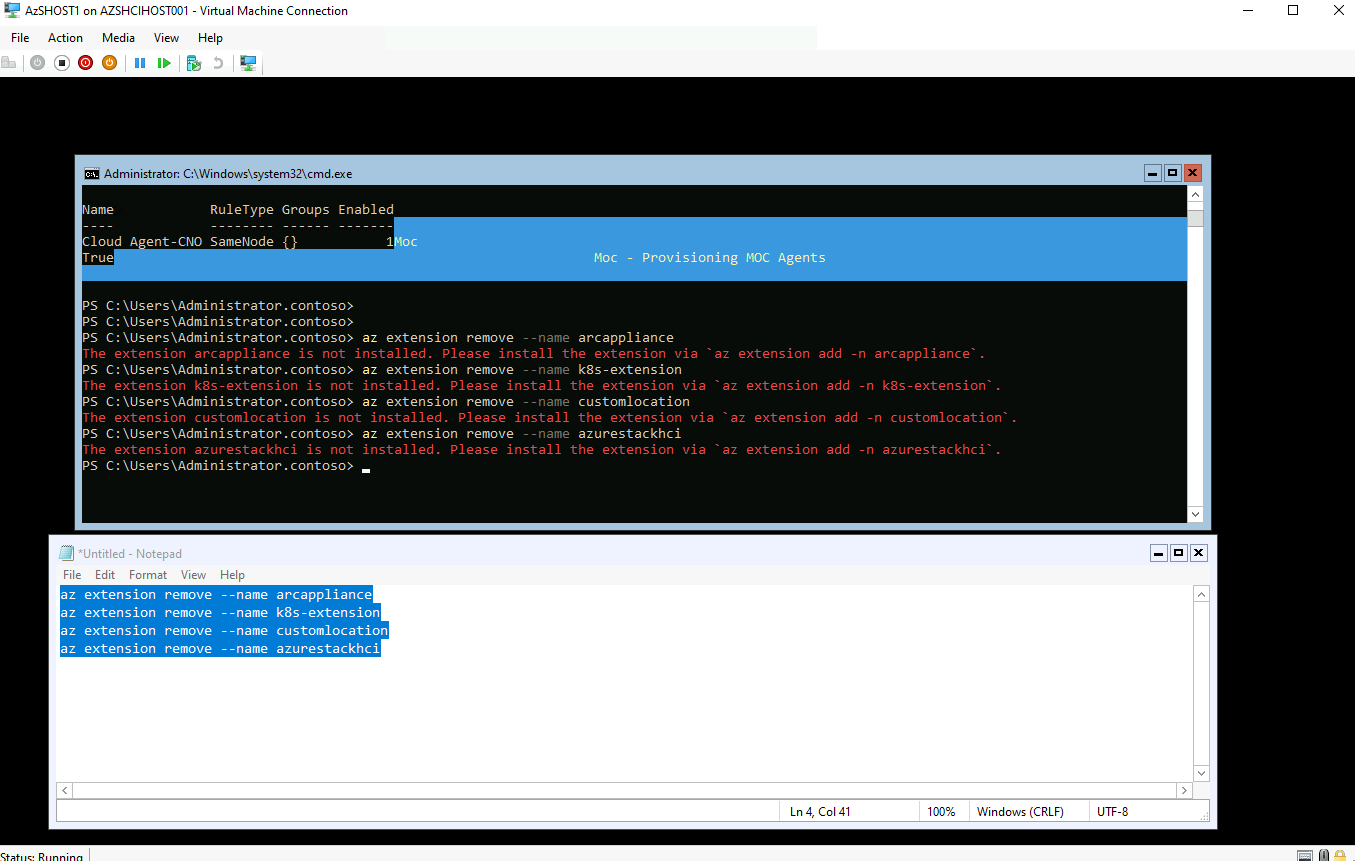Open Notepad's Format menu

pos(148,575)
